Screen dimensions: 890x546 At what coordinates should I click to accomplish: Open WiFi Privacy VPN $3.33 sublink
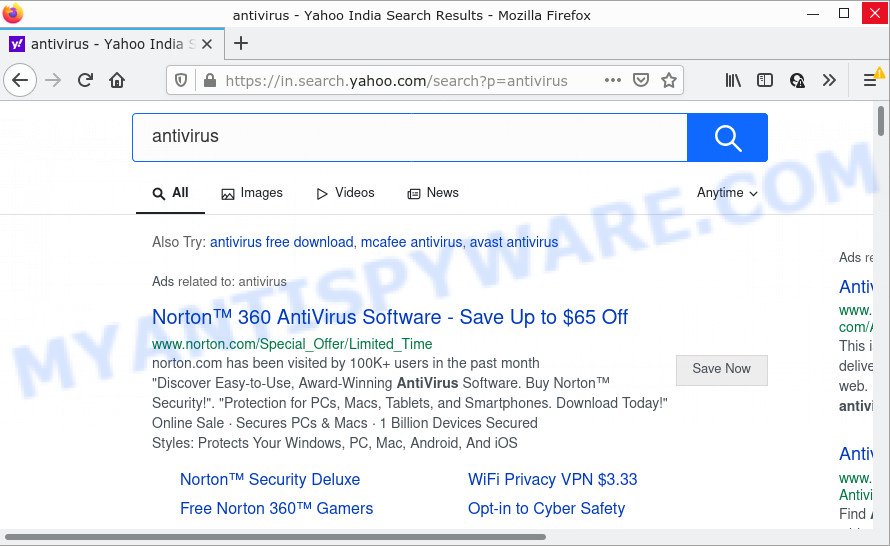coord(553,480)
